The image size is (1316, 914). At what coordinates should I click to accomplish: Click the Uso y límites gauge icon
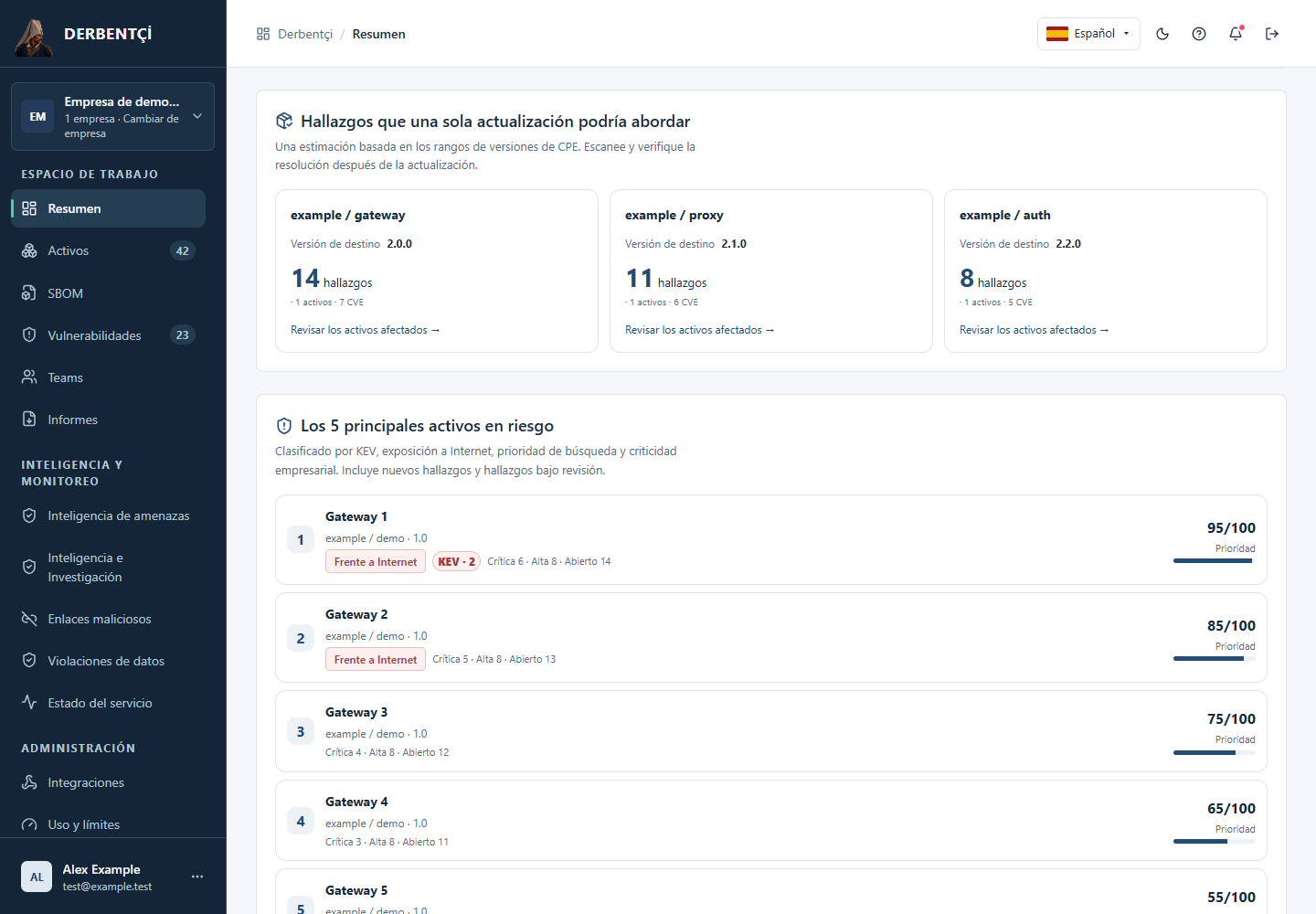(x=29, y=824)
